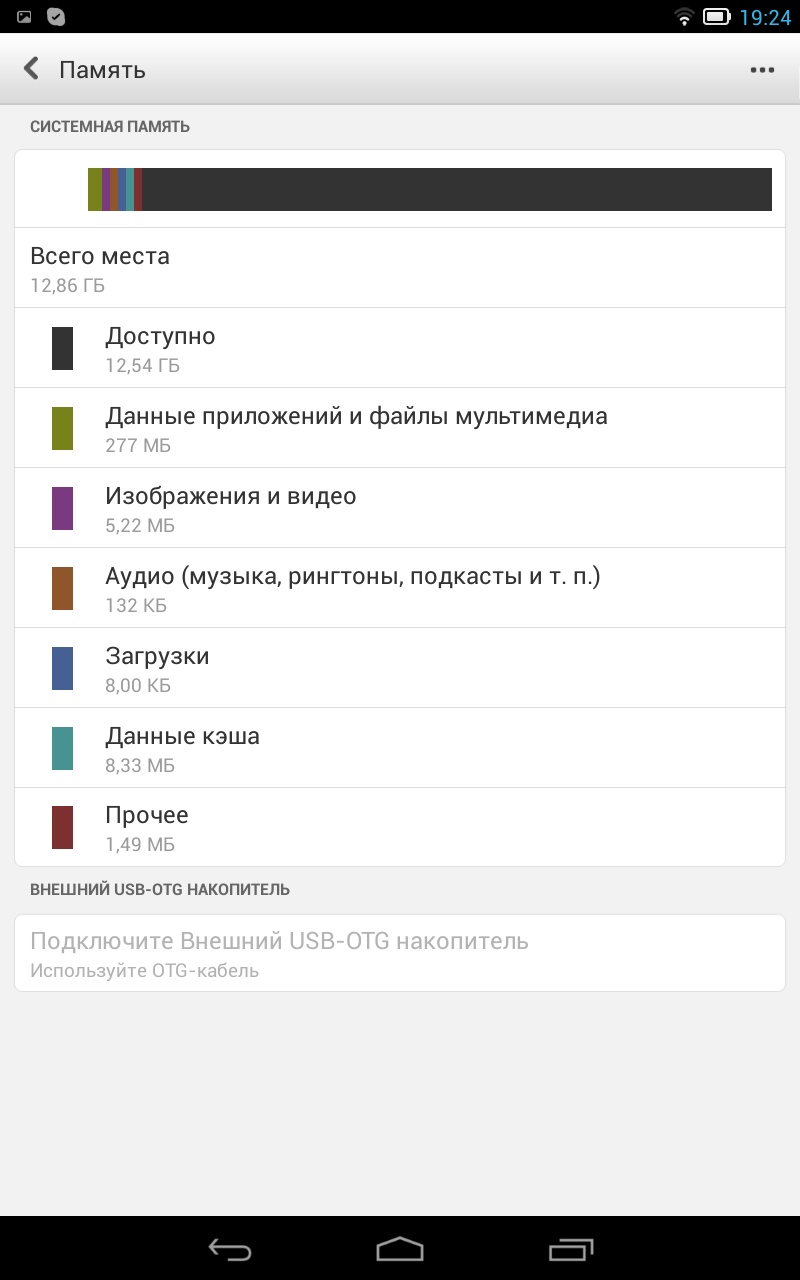Tap the picture notification icon in status bar
Viewport: 800px width, 1280px height.
tap(24, 16)
